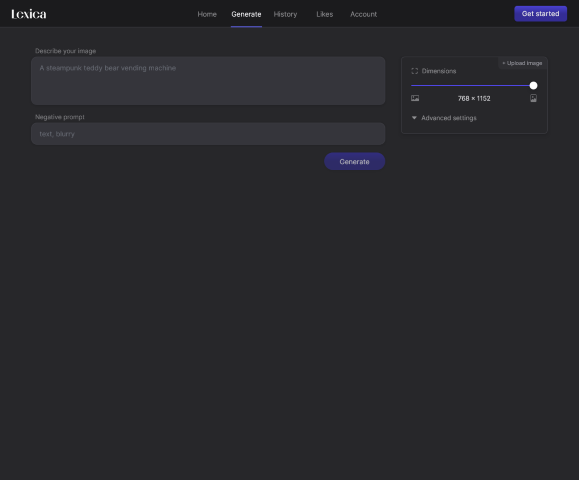
Task: Focus the Describe your image field
Action: tap(208, 81)
